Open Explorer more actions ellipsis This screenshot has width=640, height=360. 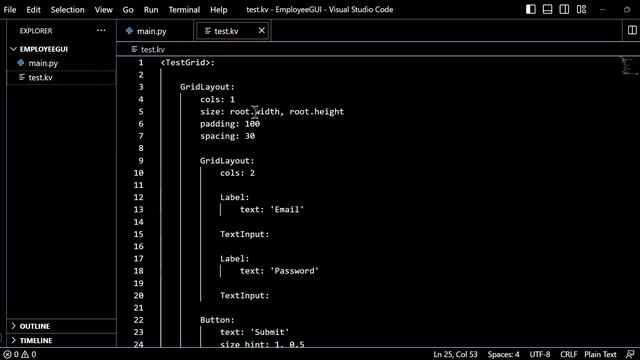(101, 31)
